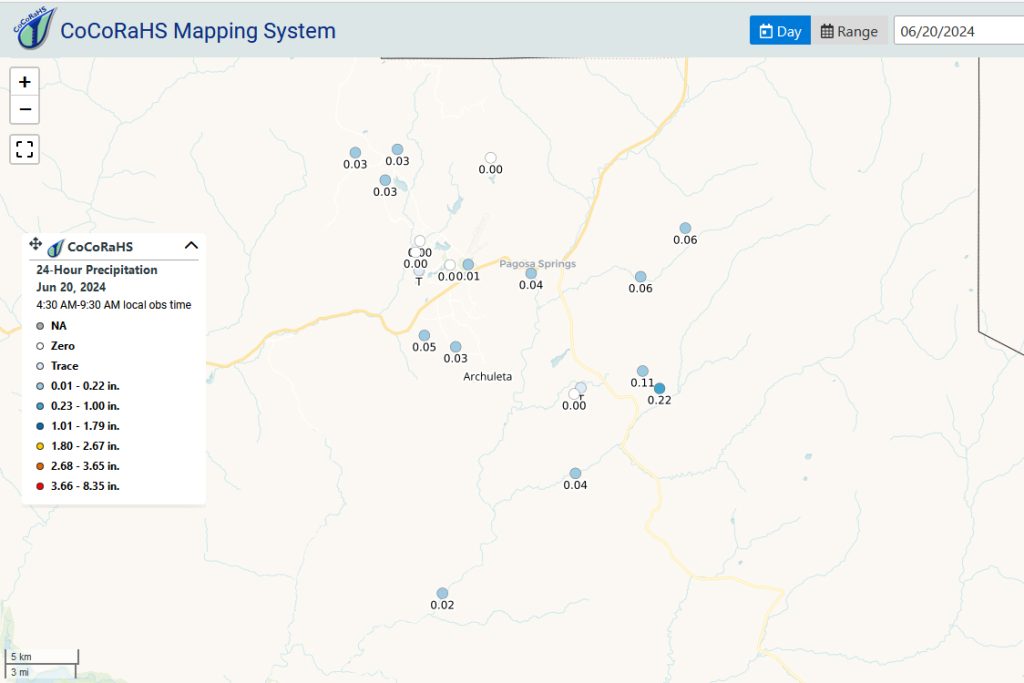
Task: Click the CoCoRaHS Mapping System title
Action: click(198, 31)
